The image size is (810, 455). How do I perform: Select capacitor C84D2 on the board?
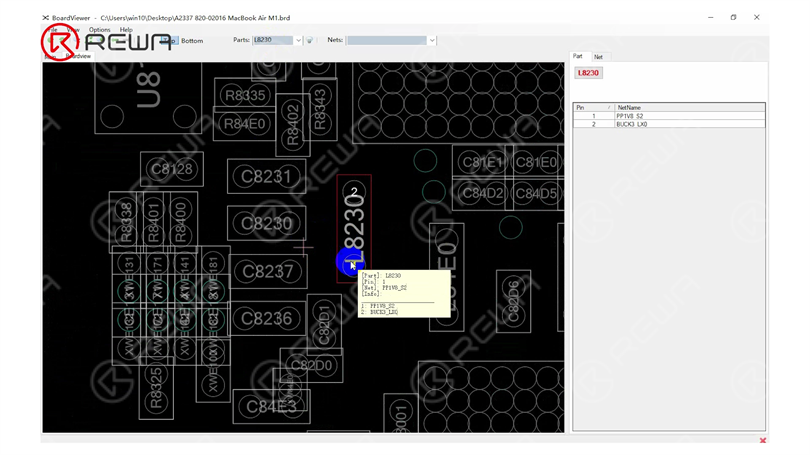click(x=482, y=194)
